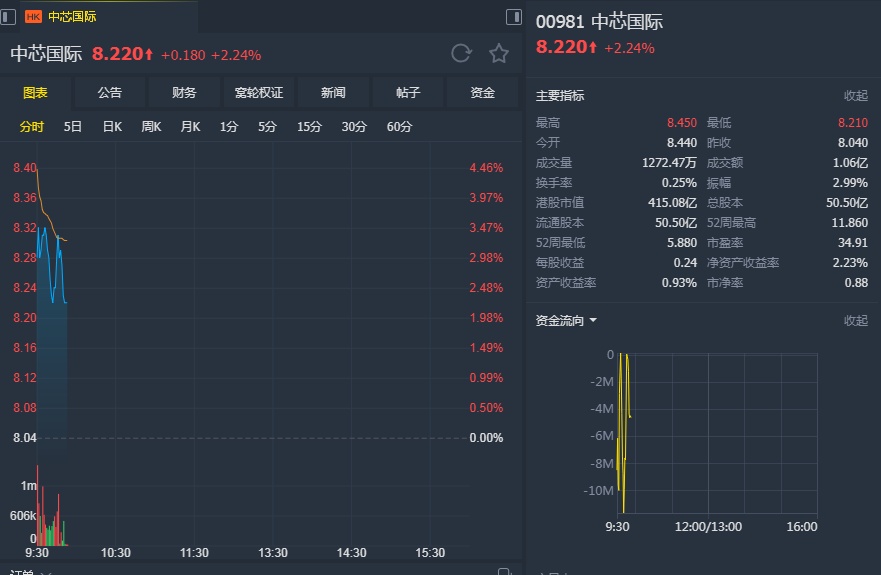Click the HK market badge icon
Viewport: 881px width, 575px height.
(33, 16)
